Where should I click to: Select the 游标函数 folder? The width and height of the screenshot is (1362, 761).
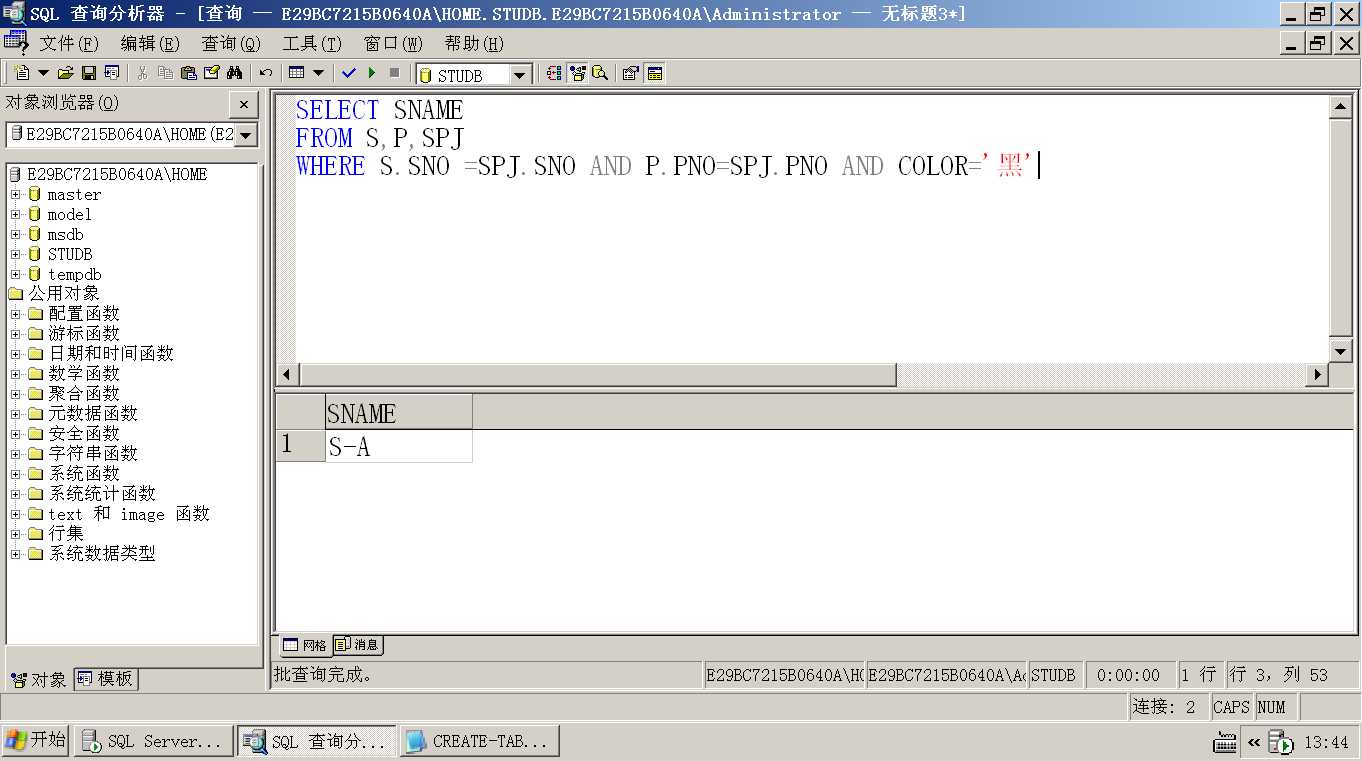[84, 333]
